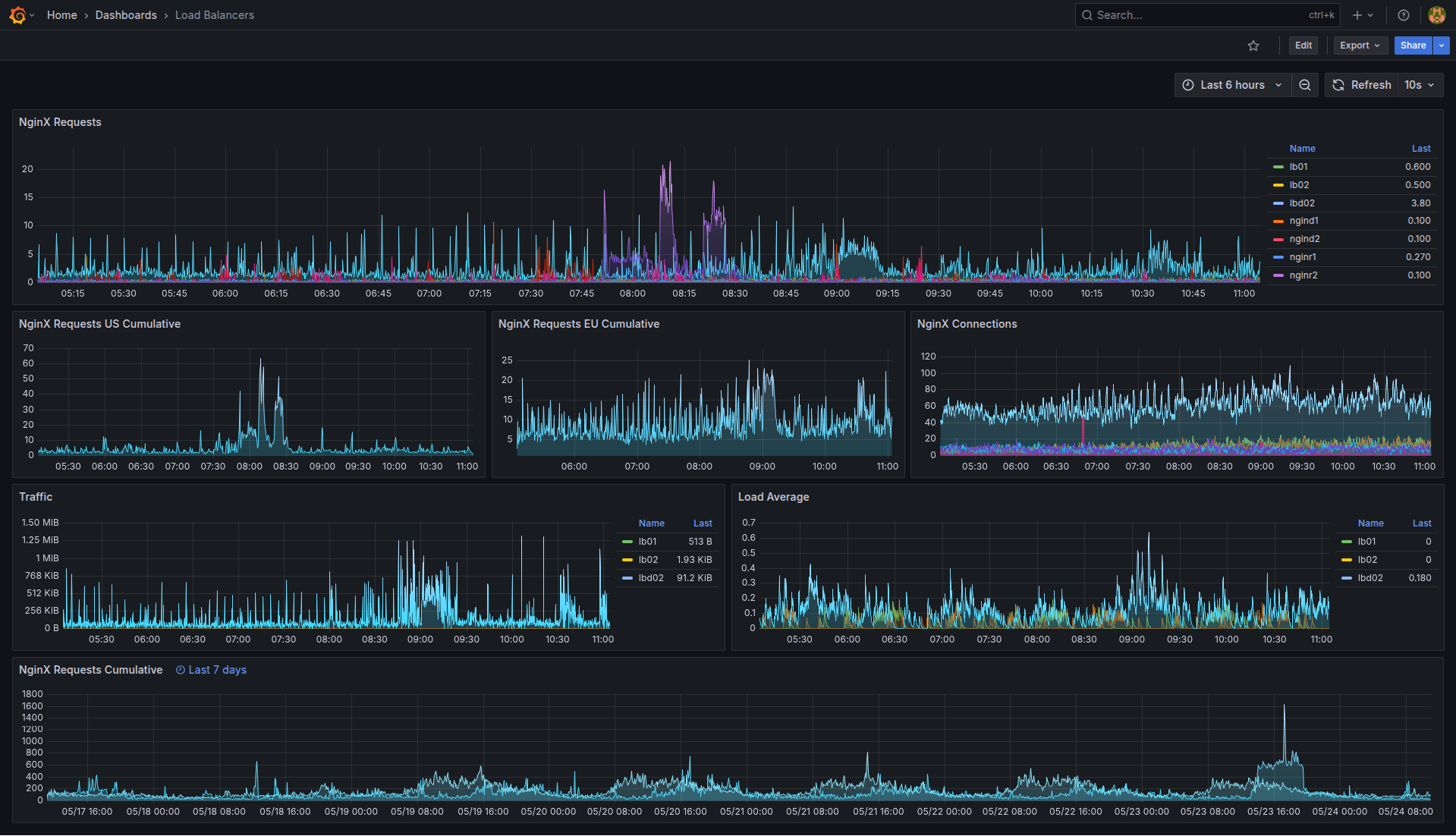This screenshot has width=1456, height=836.
Task: Sort NginX Requests legend by Name header
Action: [1302, 149]
